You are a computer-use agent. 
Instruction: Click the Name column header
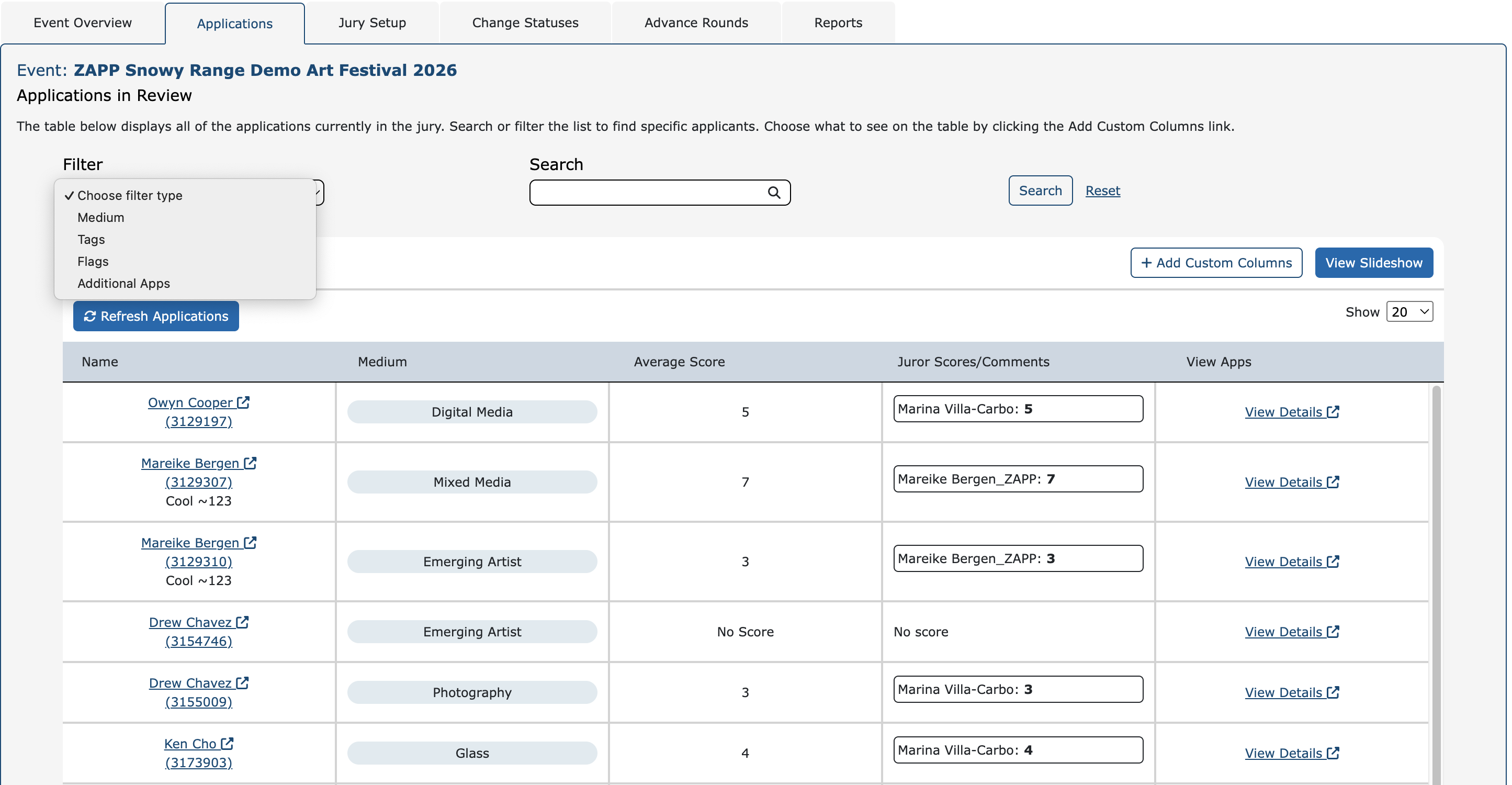[100, 362]
